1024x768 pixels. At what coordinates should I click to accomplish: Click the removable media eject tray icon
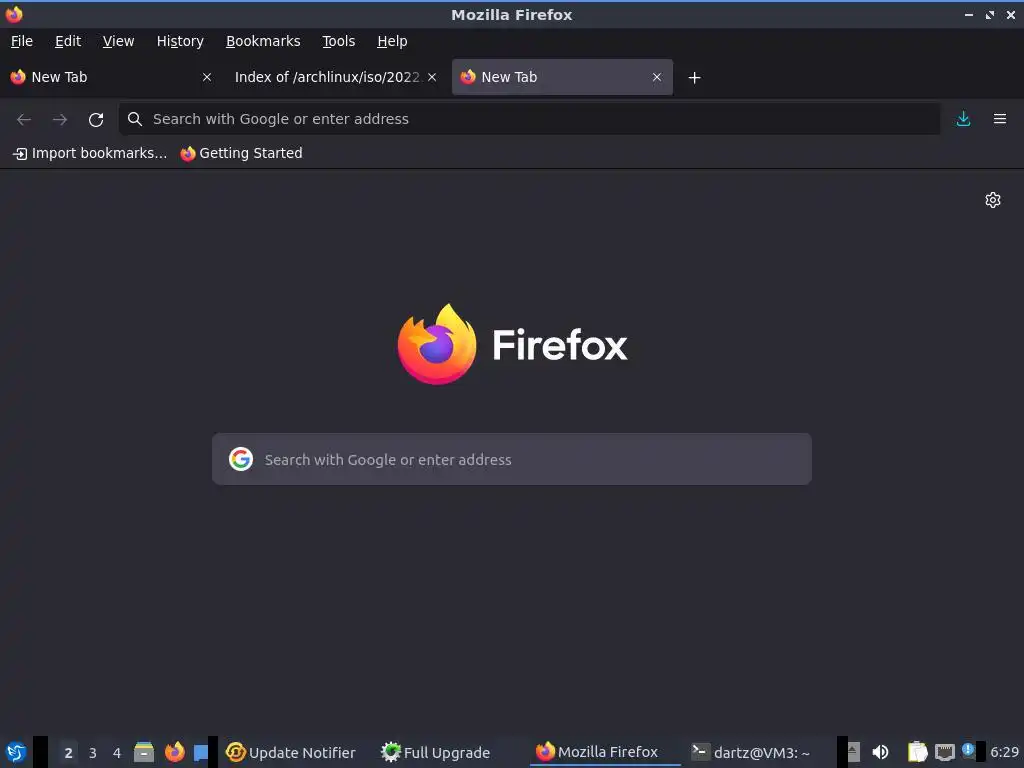coord(853,752)
